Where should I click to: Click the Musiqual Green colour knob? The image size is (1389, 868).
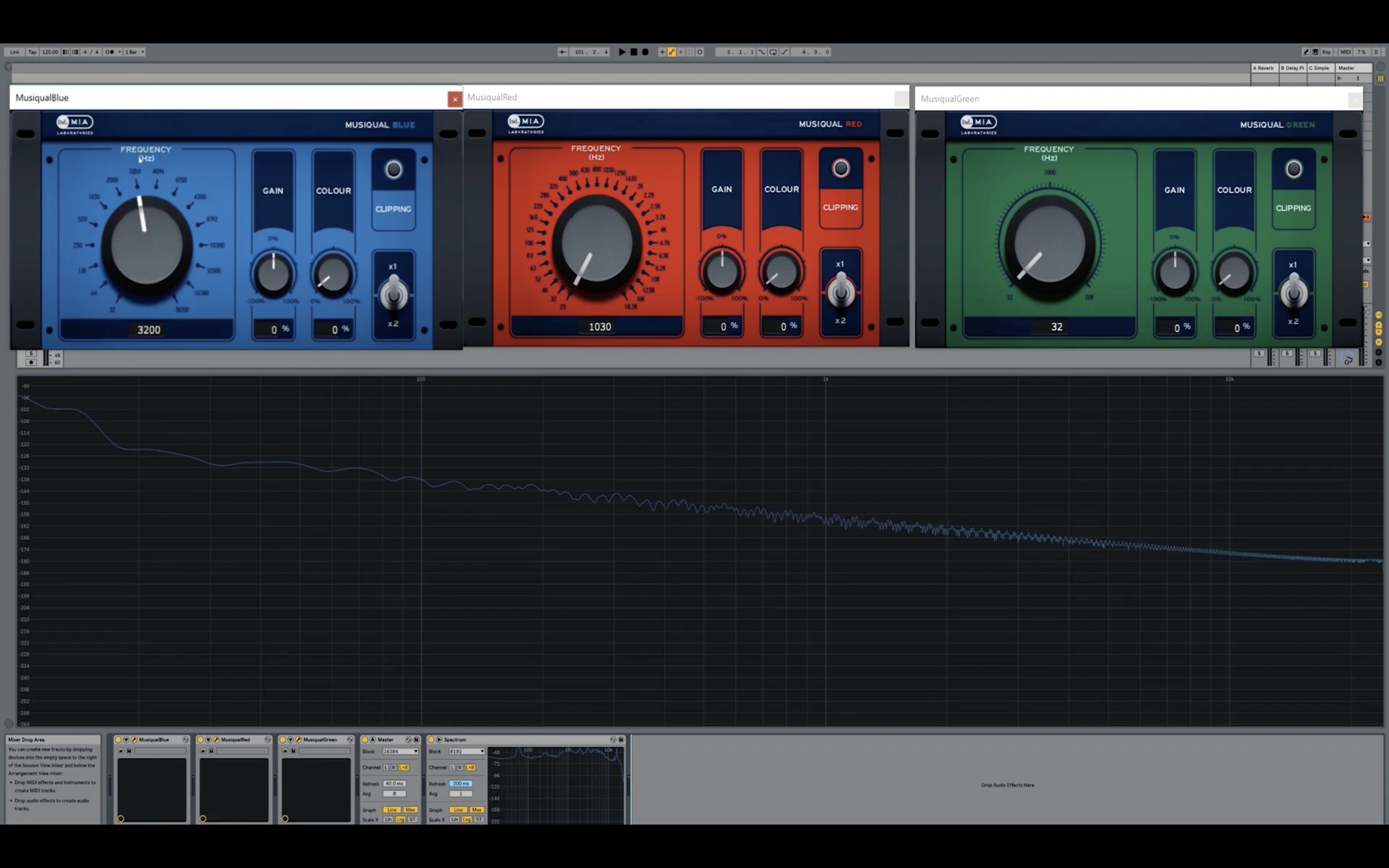pos(1234,273)
